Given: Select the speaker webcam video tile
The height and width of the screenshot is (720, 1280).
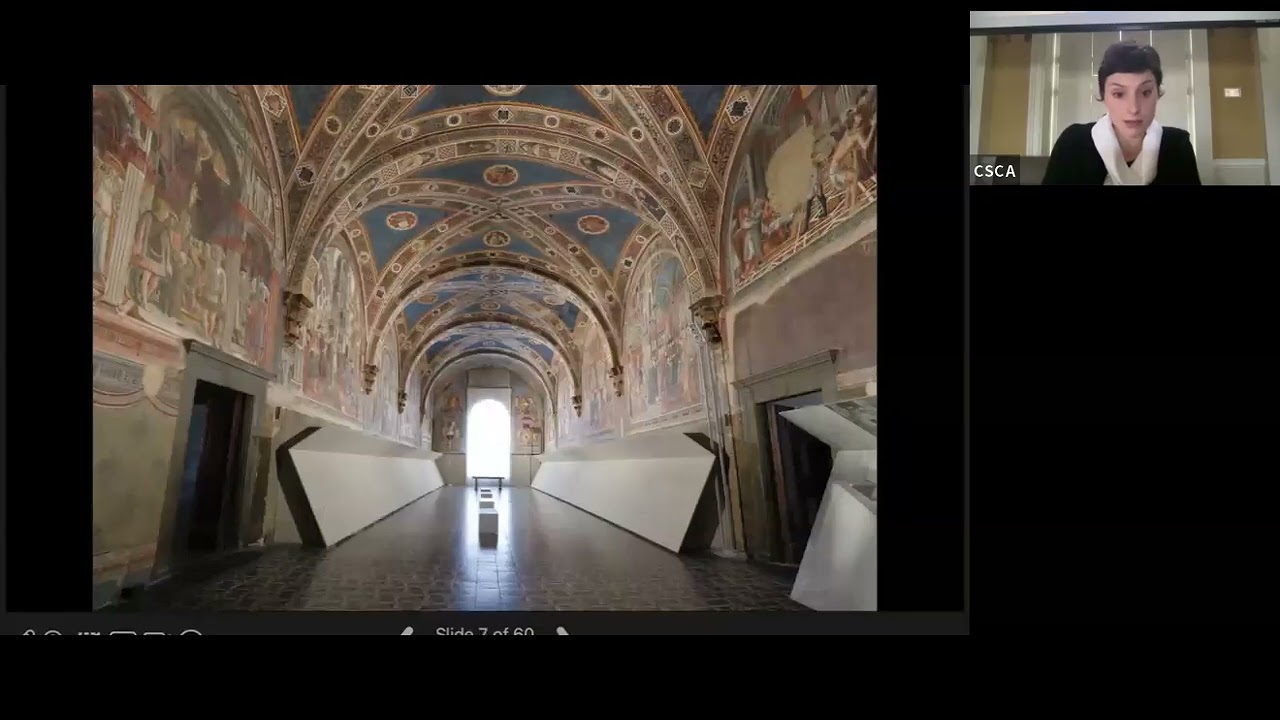Looking at the screenshot, I should point(1125,98).
